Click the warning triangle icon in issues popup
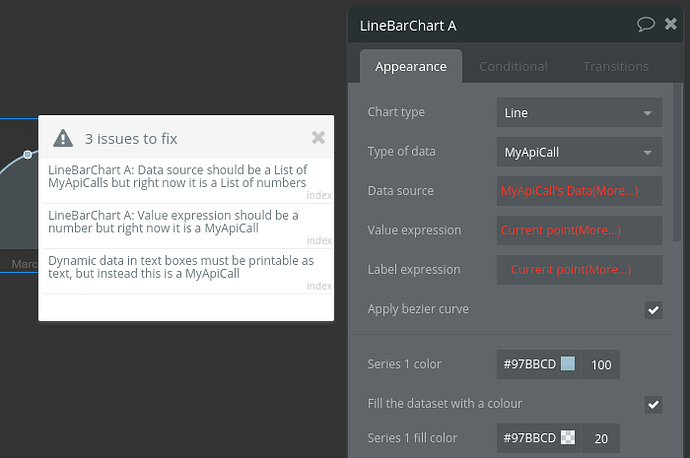This screenshot has height=458, width=690. point(63,138)
